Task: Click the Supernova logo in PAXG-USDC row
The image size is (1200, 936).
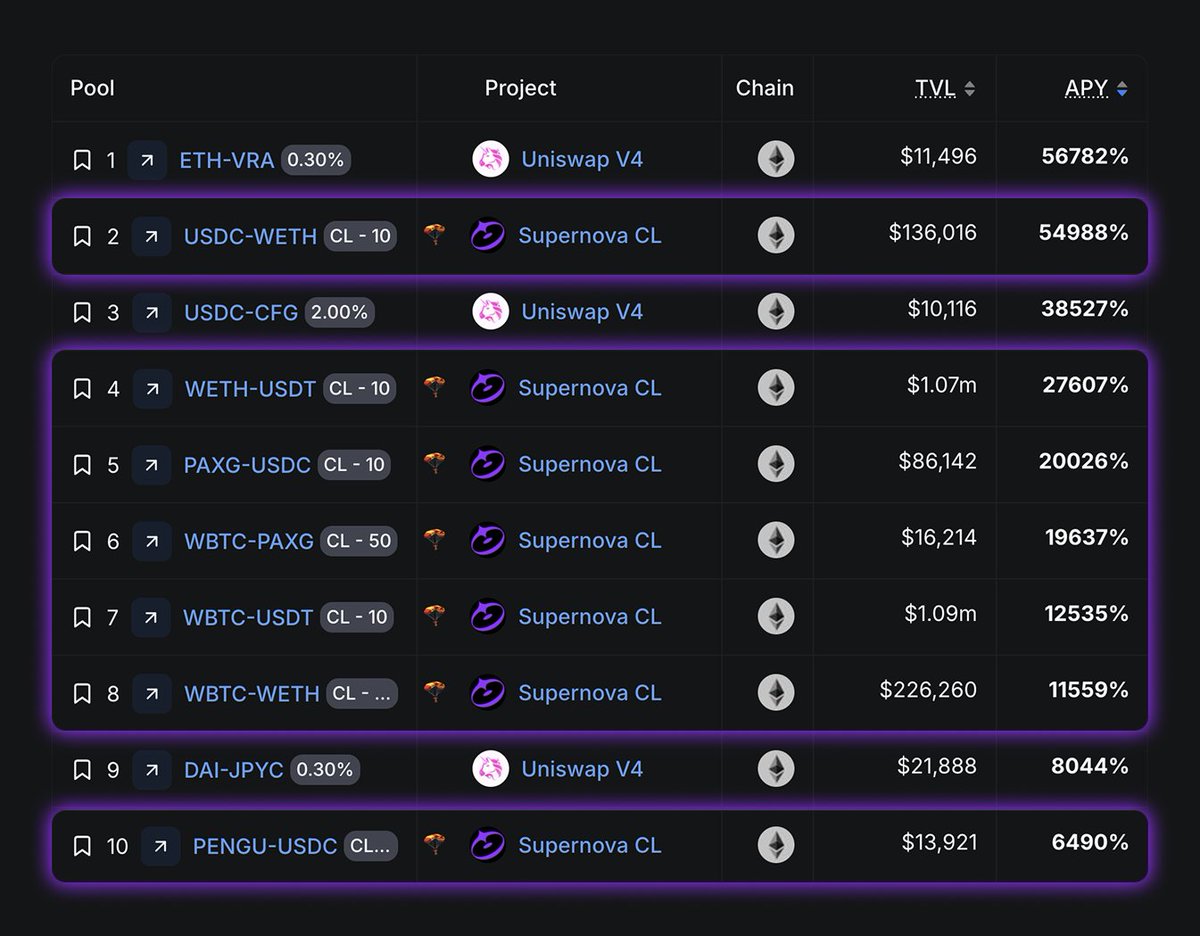Action: point(488,464)
